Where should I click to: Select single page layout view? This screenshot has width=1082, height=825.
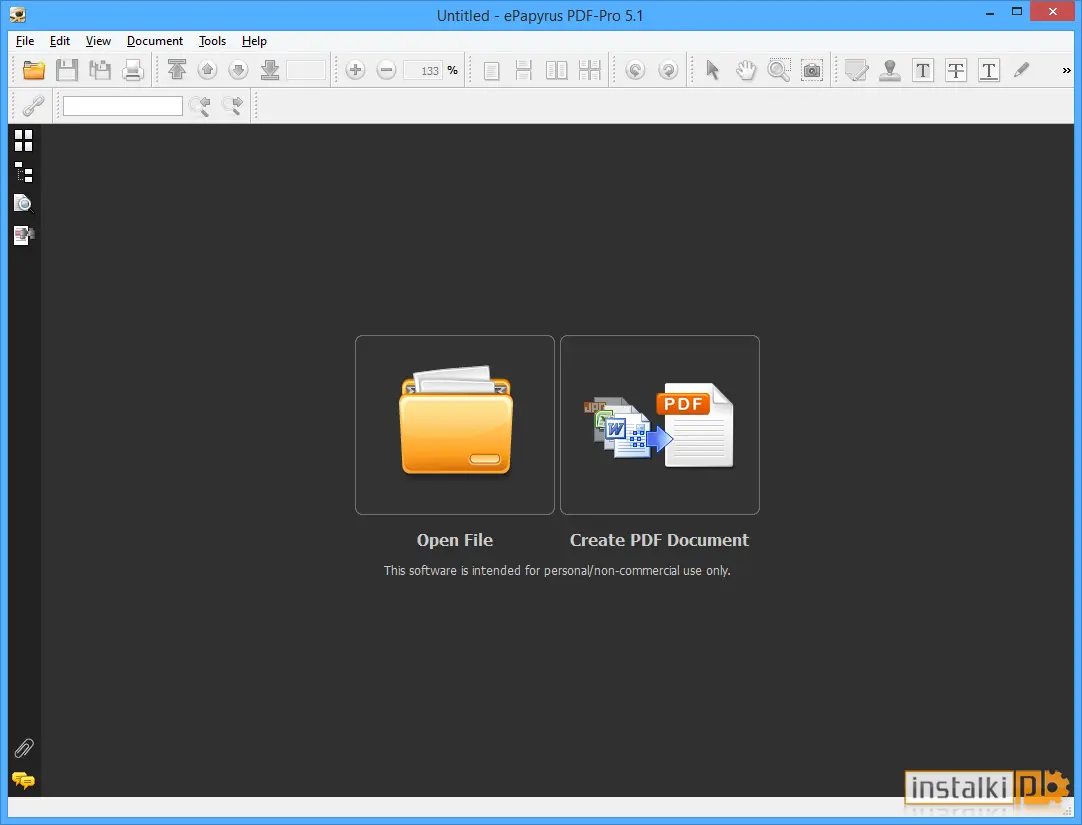pos(491,70)
